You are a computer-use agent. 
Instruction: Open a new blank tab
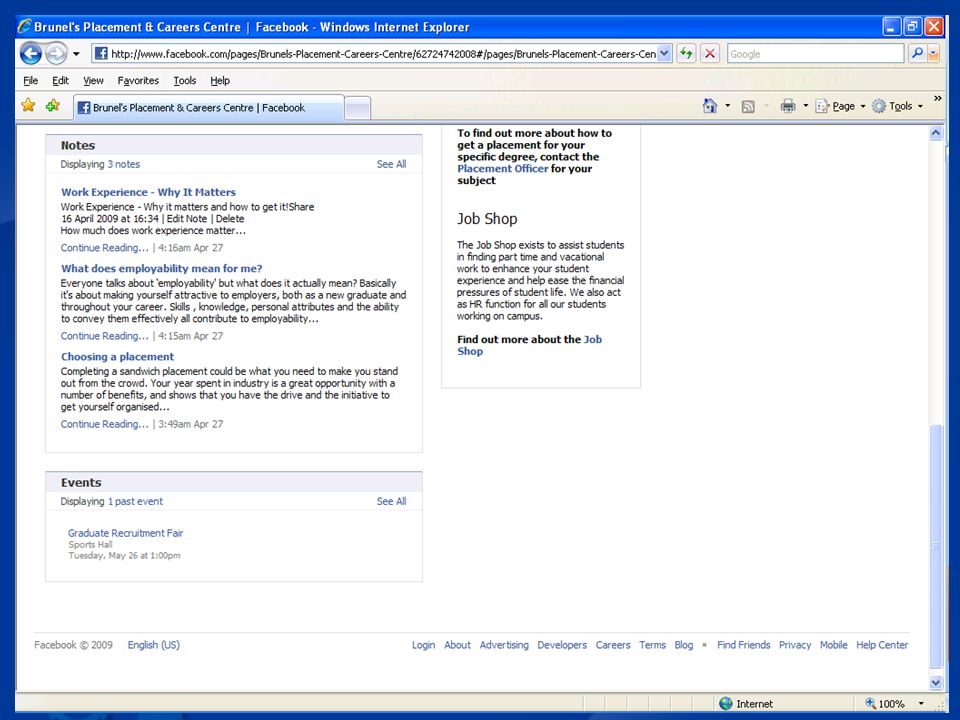(358, 108)
